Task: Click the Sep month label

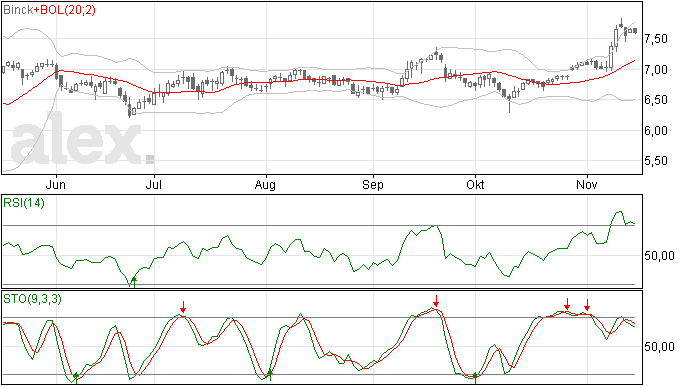Action: pos(373,184)
